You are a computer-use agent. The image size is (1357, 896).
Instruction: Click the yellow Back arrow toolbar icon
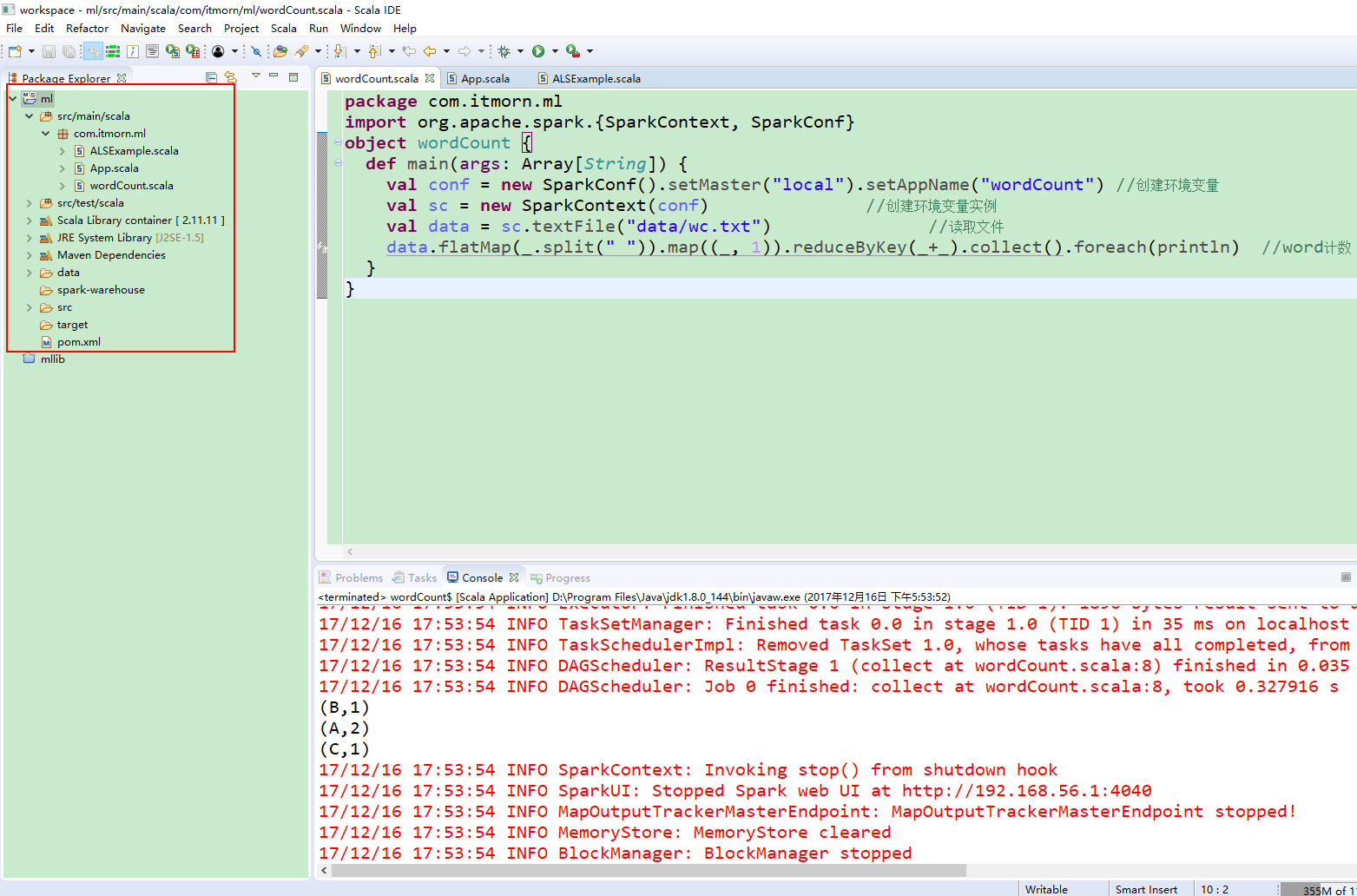point(429,51)
